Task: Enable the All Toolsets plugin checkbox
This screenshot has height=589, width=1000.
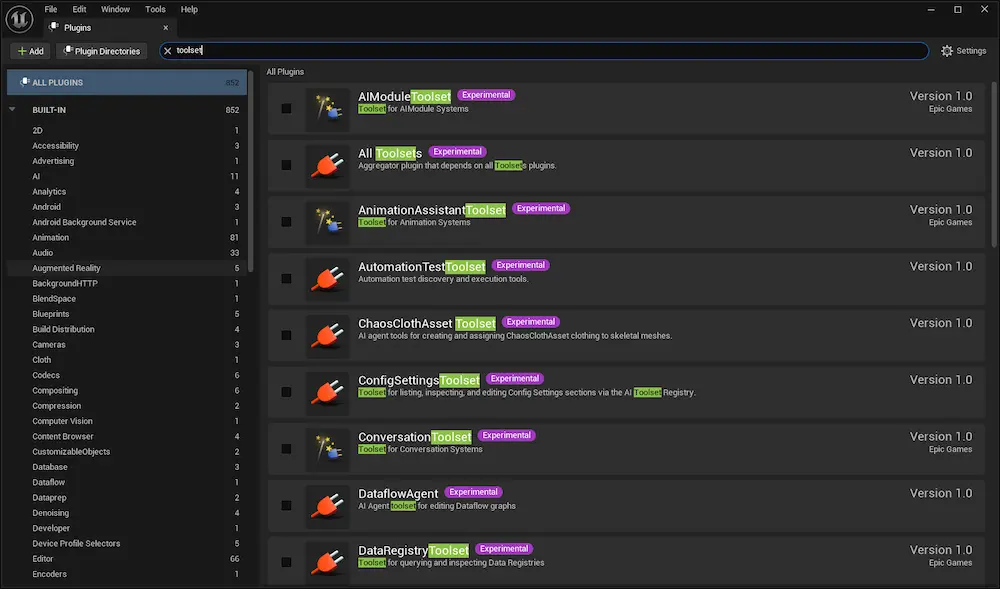Action: [286, 166]
